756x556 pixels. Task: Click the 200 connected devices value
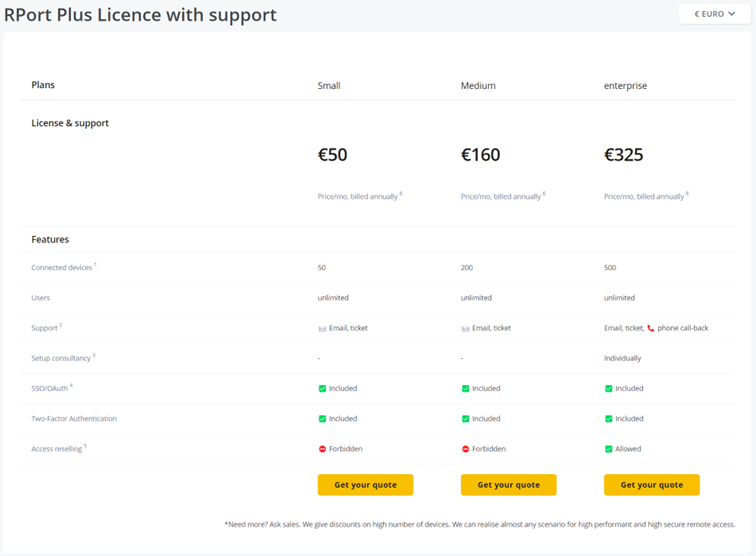pos(467,267)
